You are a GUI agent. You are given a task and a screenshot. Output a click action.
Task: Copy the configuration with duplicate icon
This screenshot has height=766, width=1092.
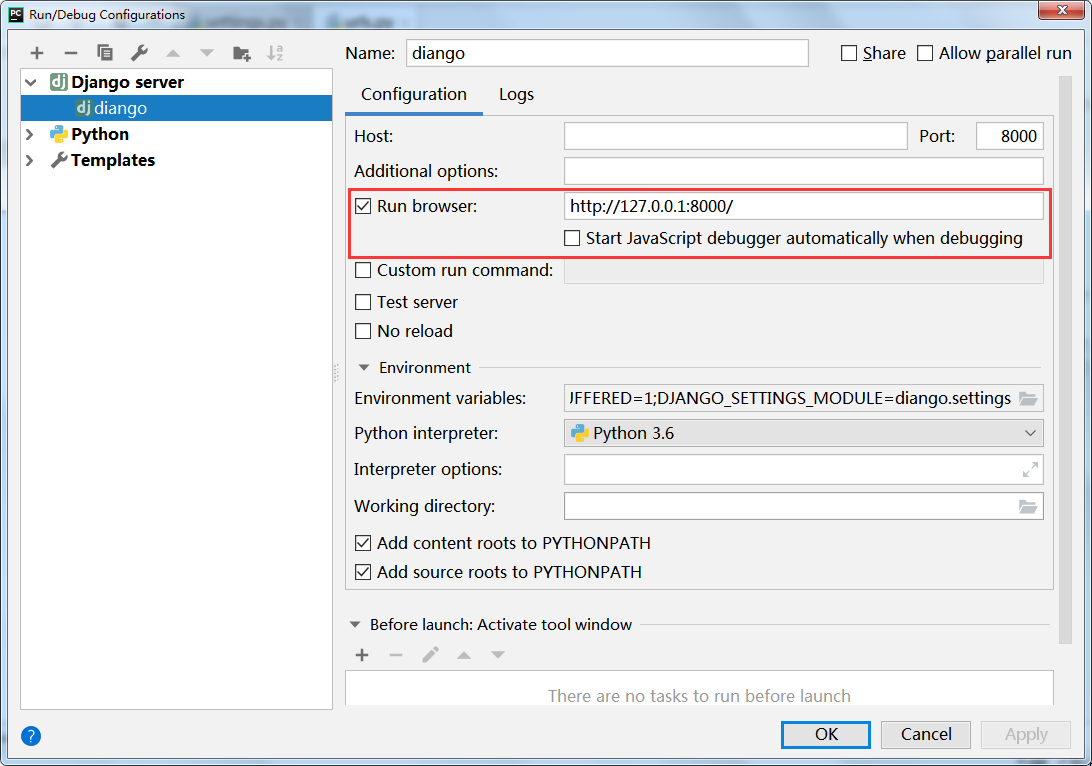104,53
